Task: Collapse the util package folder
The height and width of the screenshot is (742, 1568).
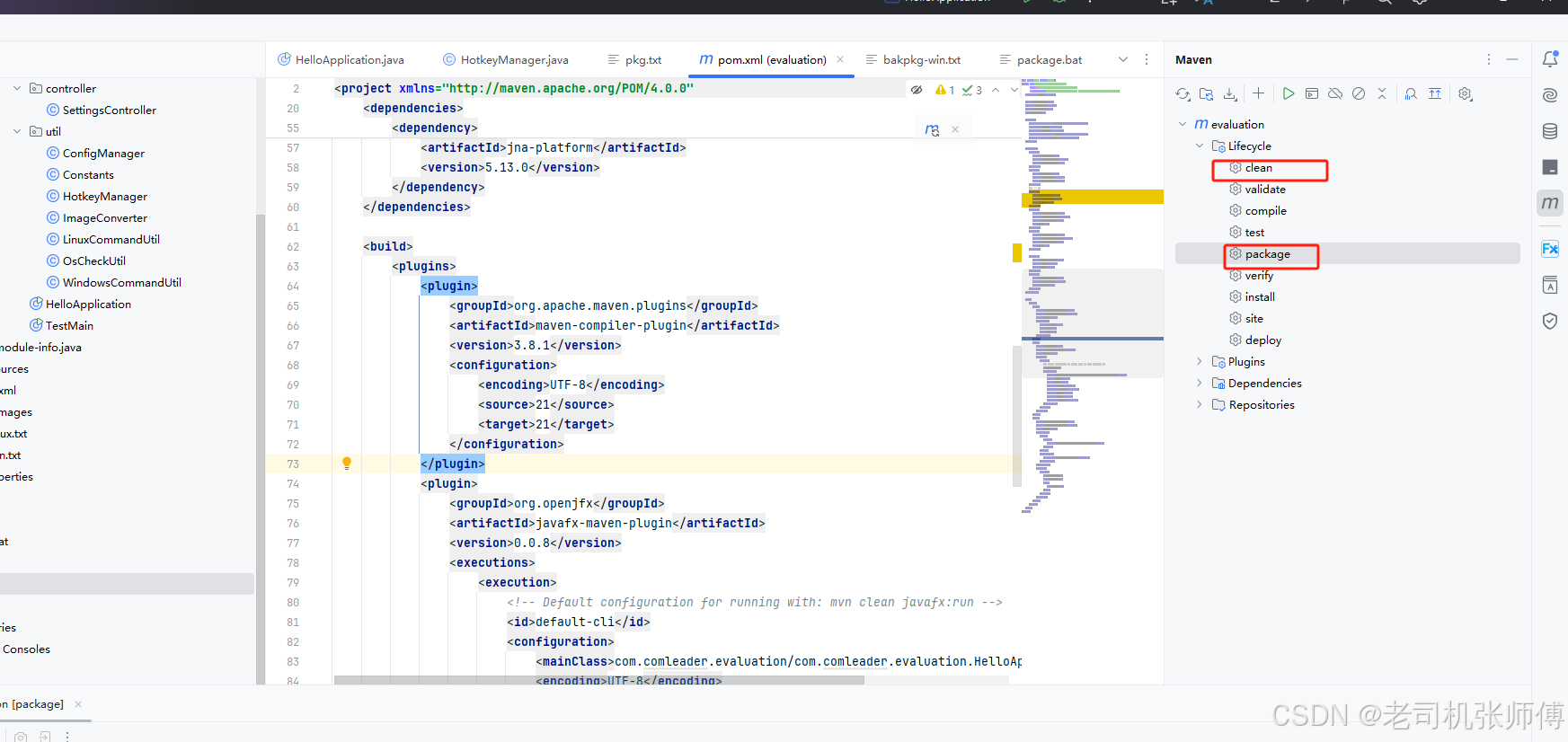Action: point(17,131)
